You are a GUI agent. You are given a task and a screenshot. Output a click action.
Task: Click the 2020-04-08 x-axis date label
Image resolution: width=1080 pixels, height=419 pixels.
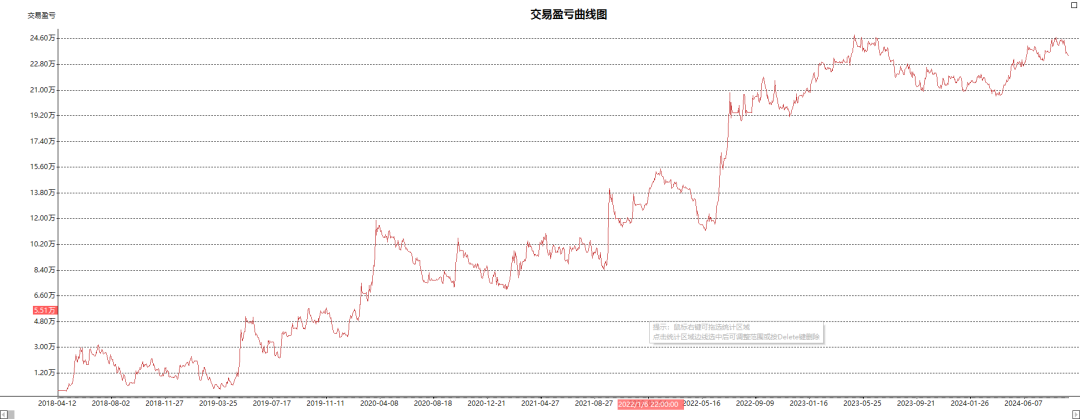pos(379,404)
